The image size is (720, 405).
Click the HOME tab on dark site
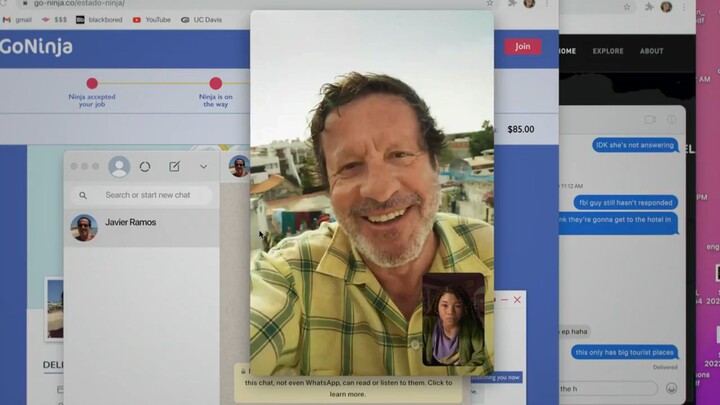568,51
